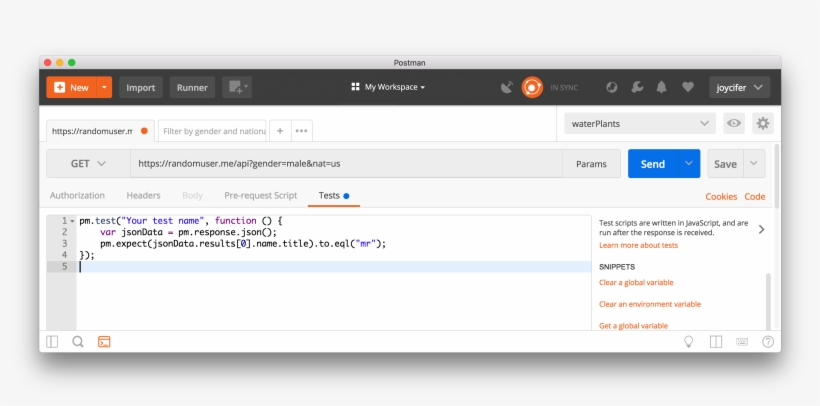Open the wrench settings icon

(x=637, y=87)
